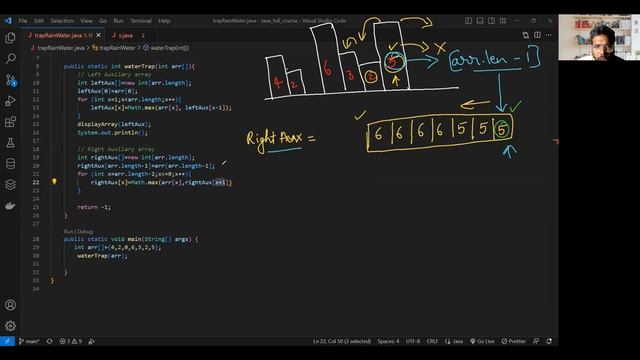Image resolution: width=640 pixels, height=360 pixels.
Task: Click the CRLF end-of-line selector
Action: 432,341
